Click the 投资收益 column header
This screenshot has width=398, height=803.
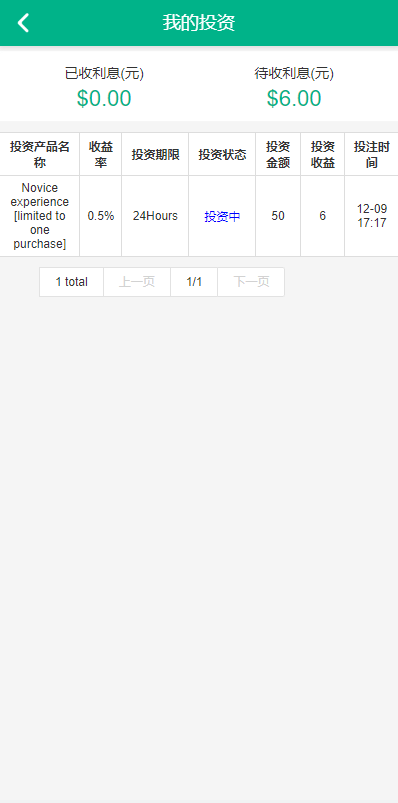(x=323, y=155)
